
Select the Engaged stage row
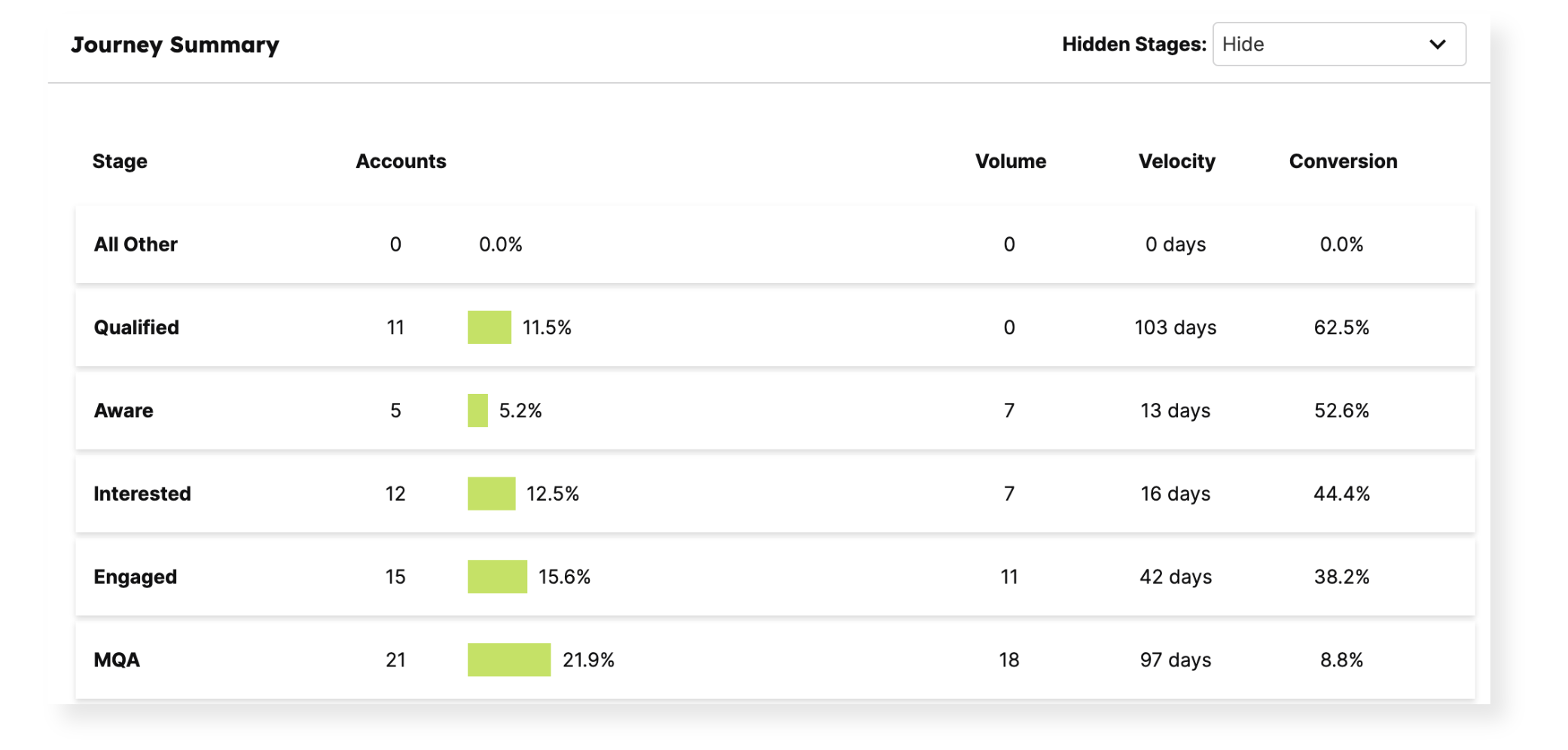point(136,577)
